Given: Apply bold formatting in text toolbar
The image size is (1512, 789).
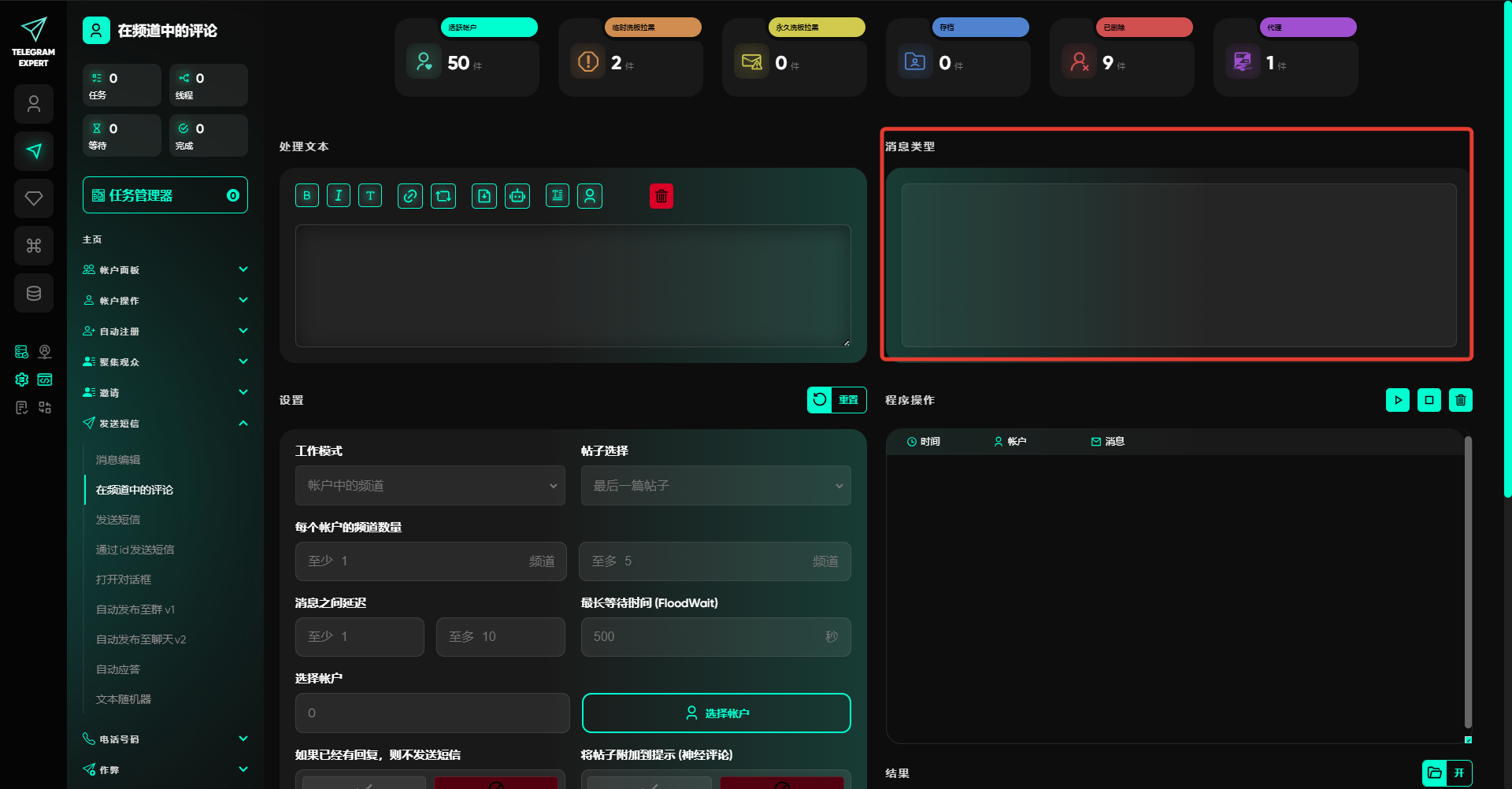Looking at the screenshot, I should 307,196.
